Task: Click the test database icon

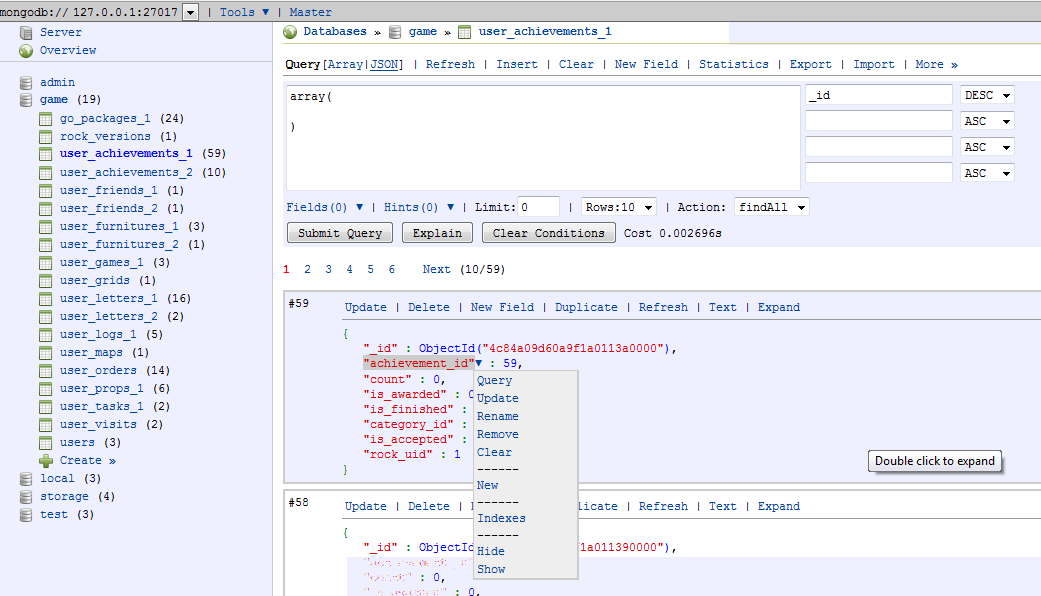Action: [x=26, y=514]
